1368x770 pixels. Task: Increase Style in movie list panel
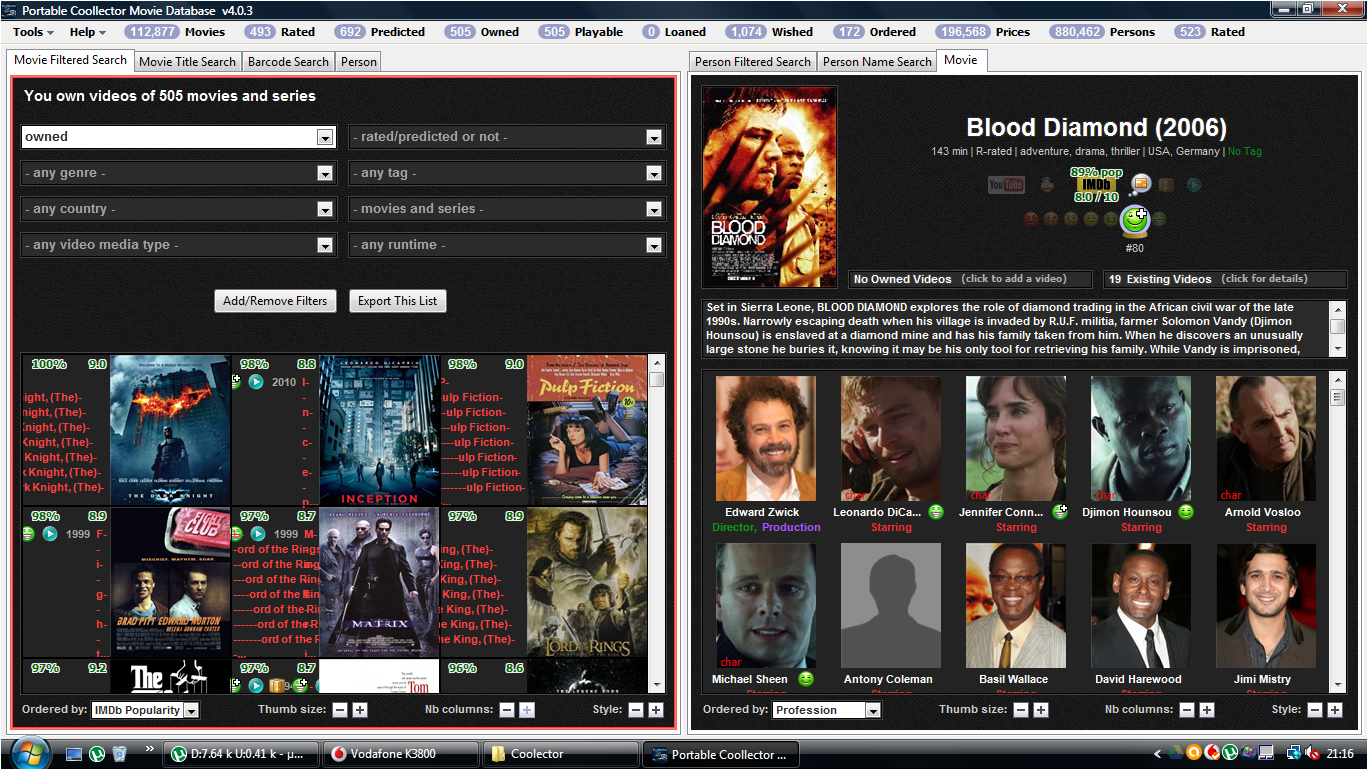point(656,710)
